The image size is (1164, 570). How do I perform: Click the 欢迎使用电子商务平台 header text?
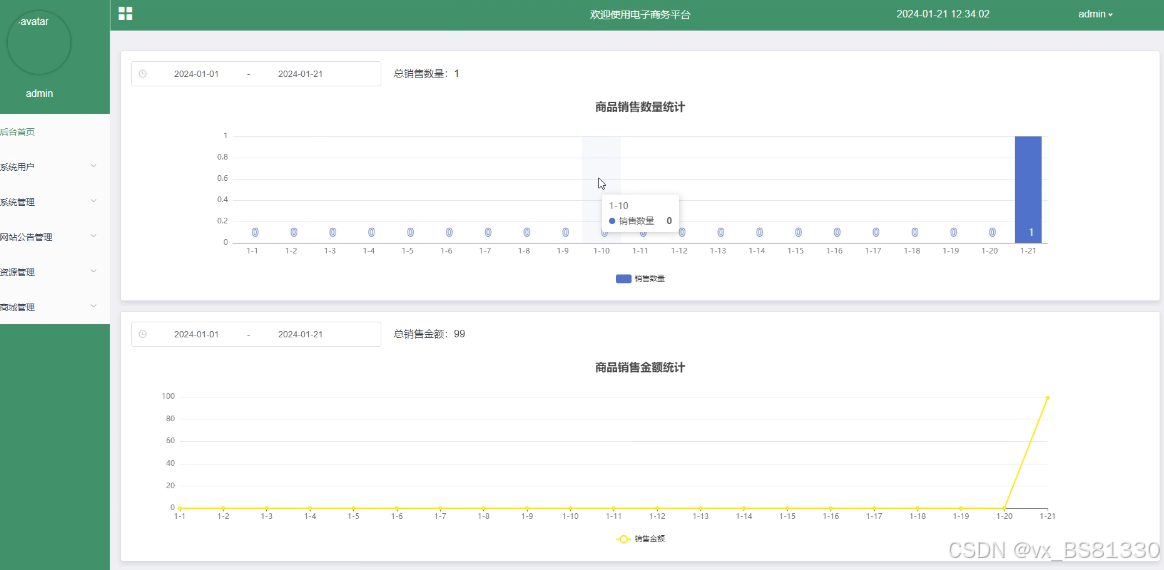(640, 14)
